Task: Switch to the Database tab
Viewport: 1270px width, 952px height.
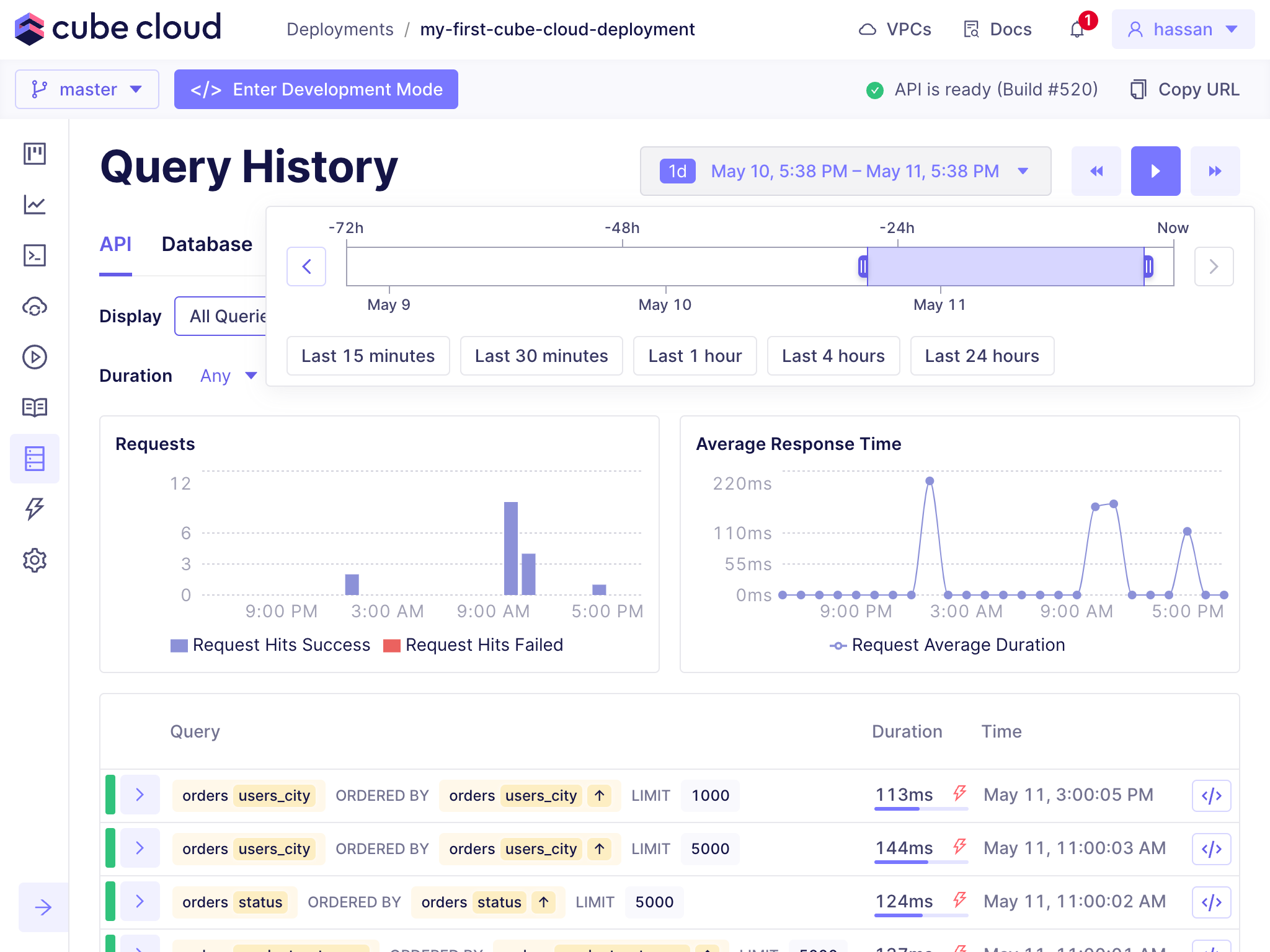Action: tap(206, 244)
